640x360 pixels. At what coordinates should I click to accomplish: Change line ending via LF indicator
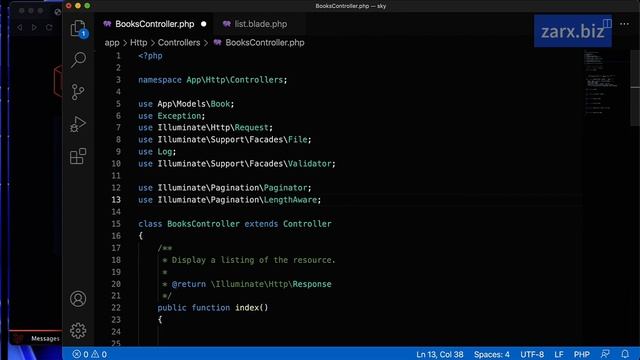pyautogui.click(x=559, y=354)
